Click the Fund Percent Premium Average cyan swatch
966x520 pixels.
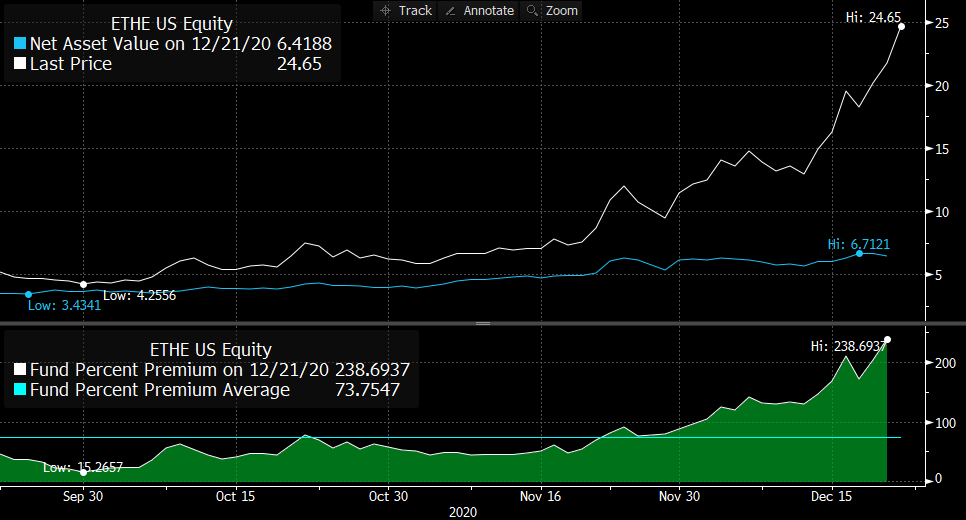tap(20, 389)
